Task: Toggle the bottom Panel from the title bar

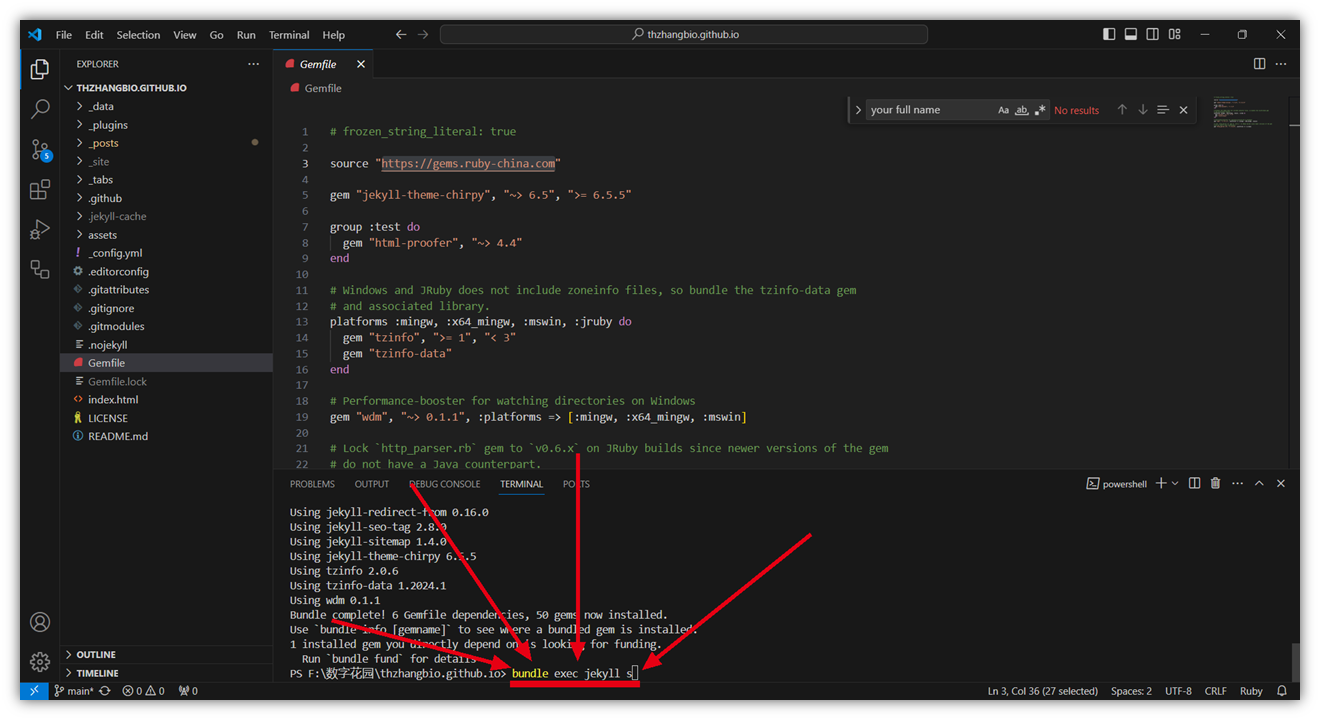Action: click(1131, 34)
